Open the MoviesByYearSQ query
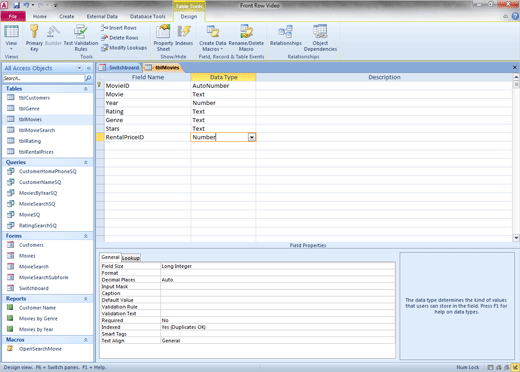The image size is (520, 372). [x=38, y=193]
